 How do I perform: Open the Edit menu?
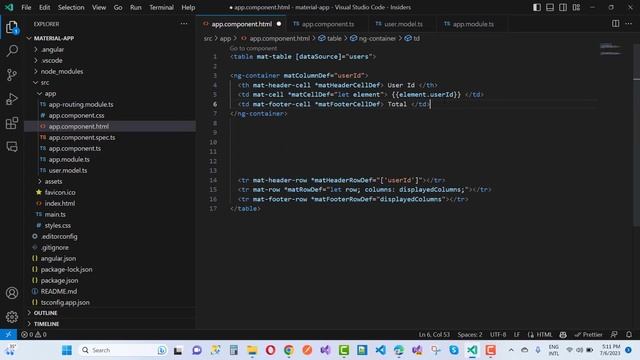tap(44, 7)
